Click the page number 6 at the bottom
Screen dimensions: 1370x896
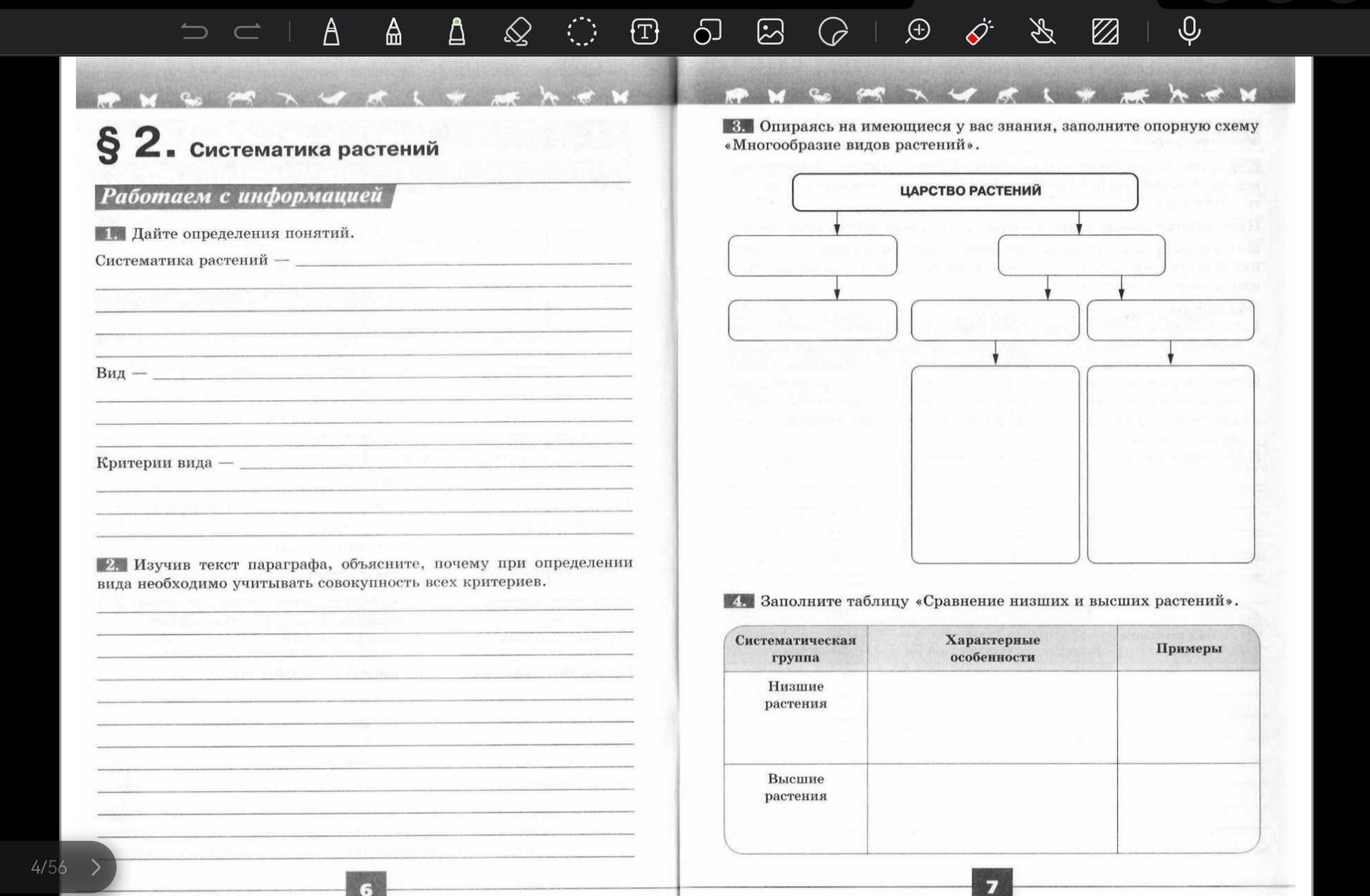(x=366, y=885)
